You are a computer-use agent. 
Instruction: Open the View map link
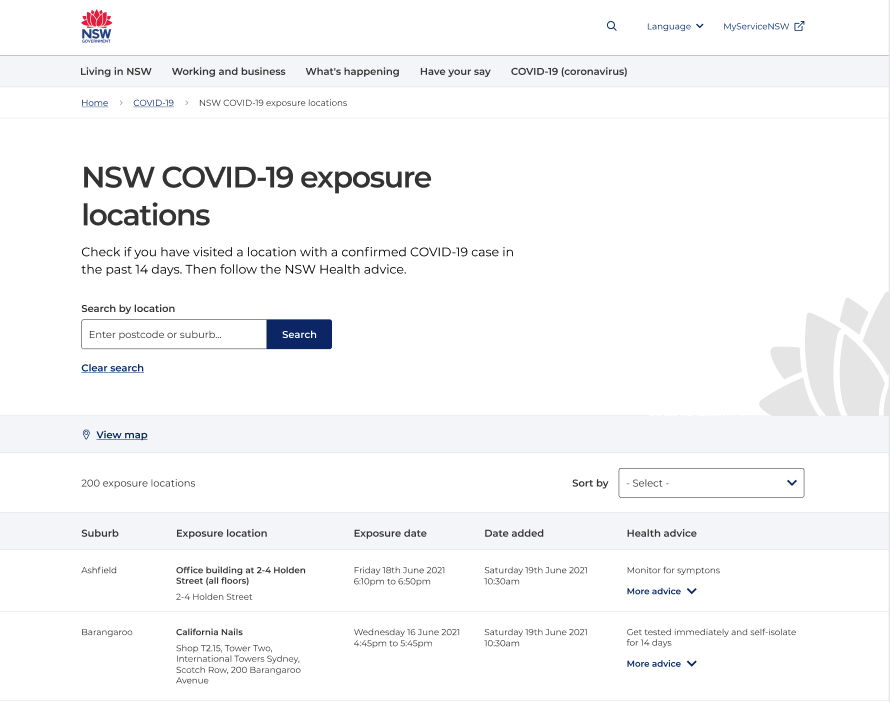coord(122,435)
